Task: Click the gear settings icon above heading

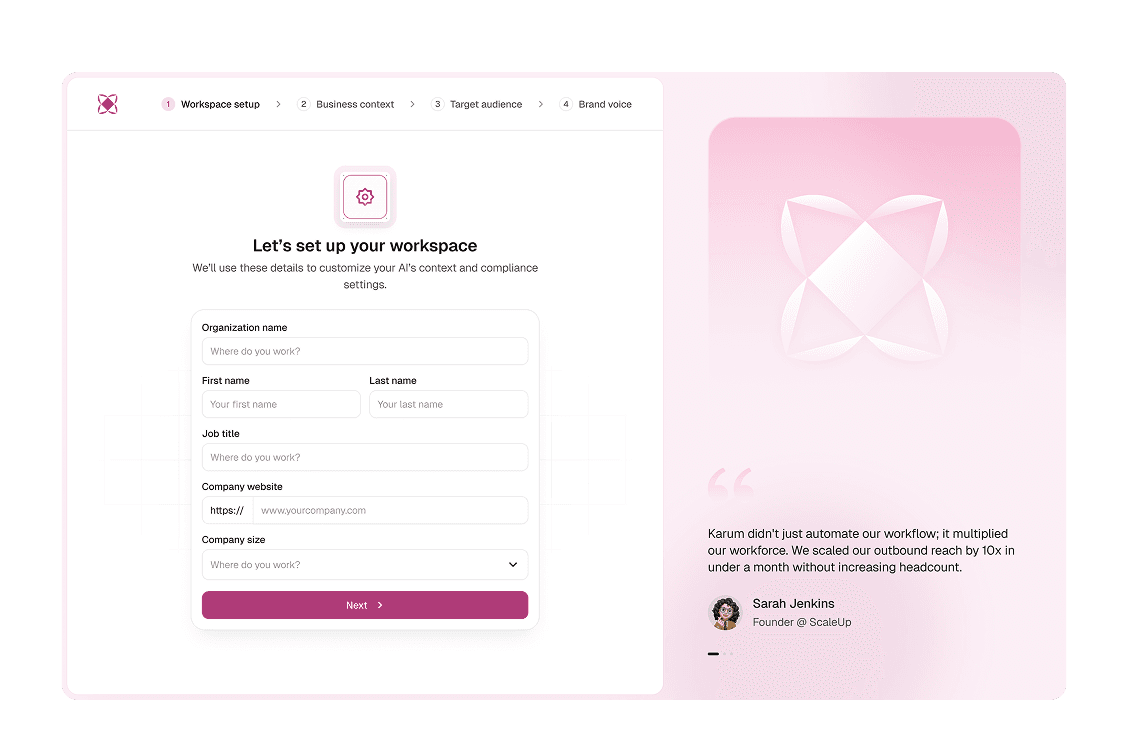Action: [365, 196]
